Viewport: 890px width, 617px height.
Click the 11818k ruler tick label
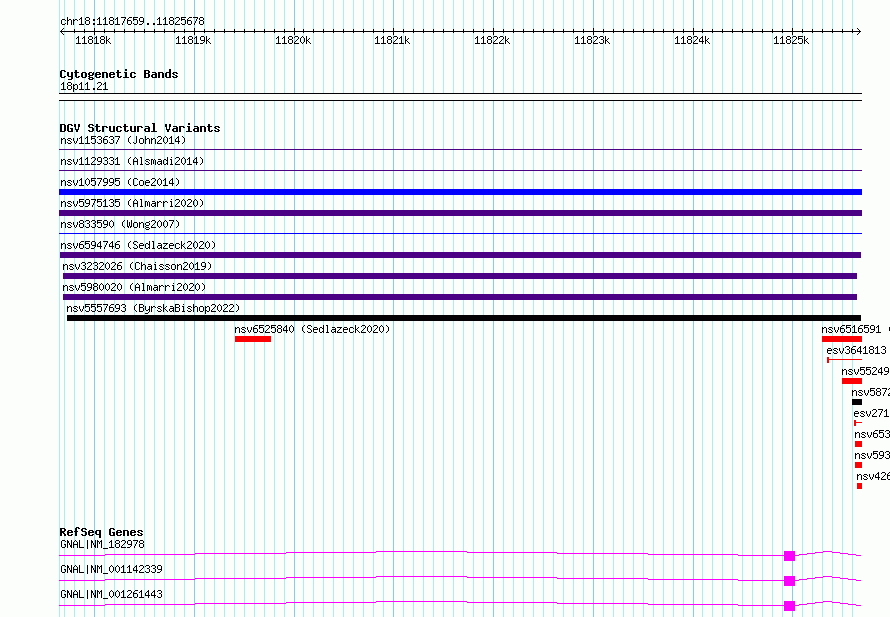[93, 40]
